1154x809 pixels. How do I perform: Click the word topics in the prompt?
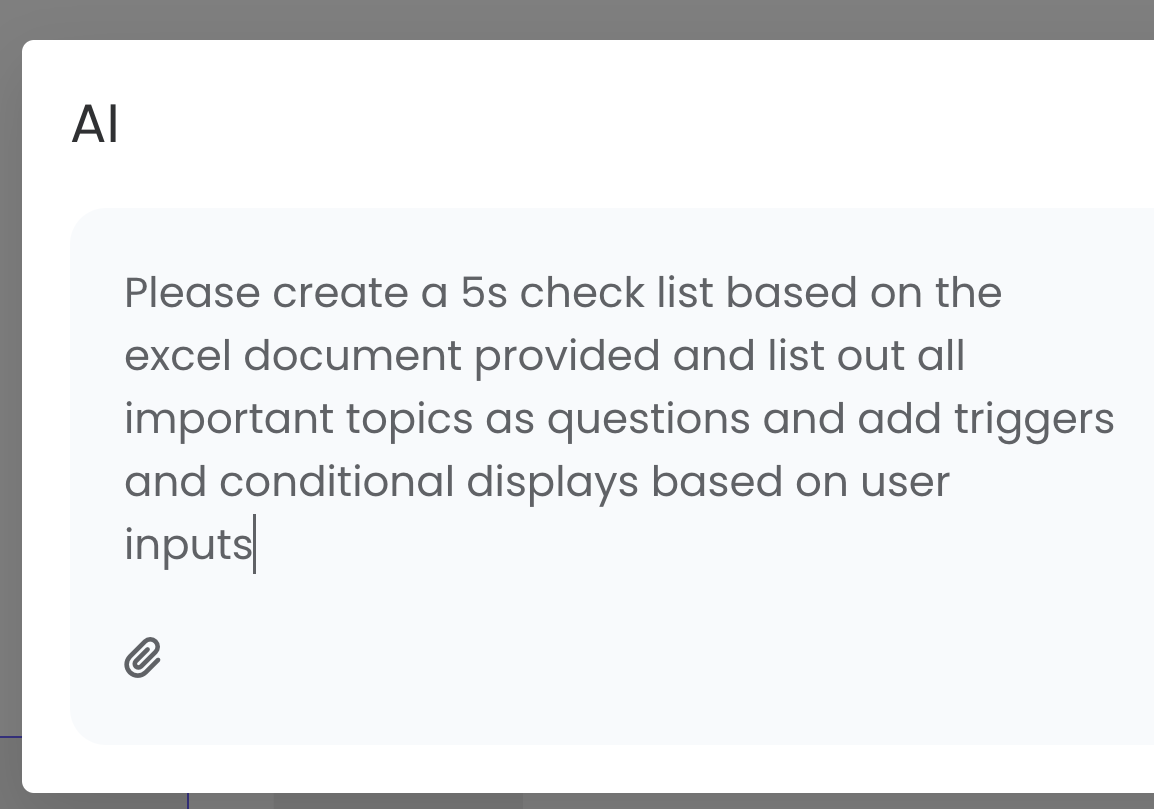tap(409, 421)
